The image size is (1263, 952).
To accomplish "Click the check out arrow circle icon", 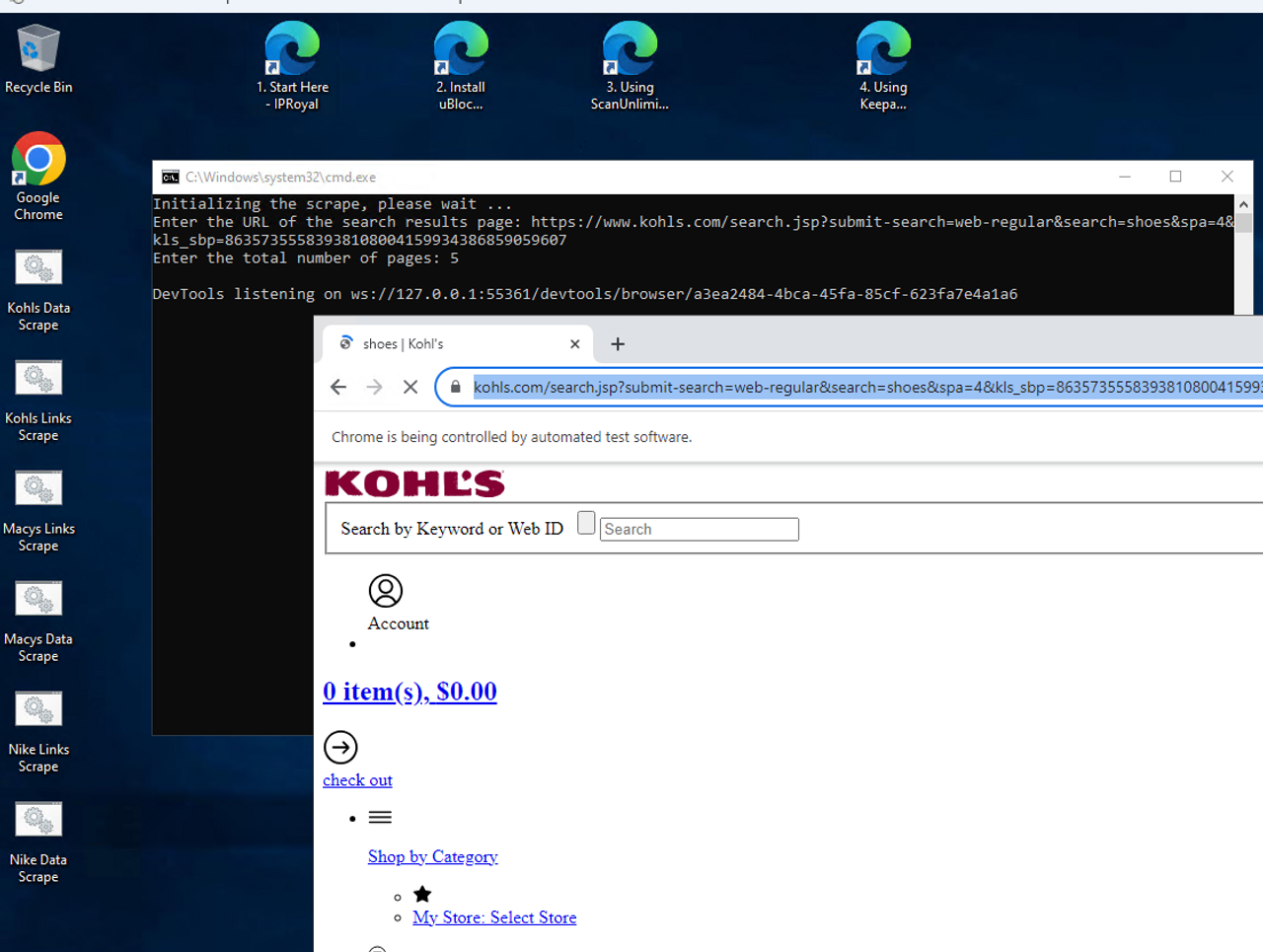I will (x=340, y=748).
